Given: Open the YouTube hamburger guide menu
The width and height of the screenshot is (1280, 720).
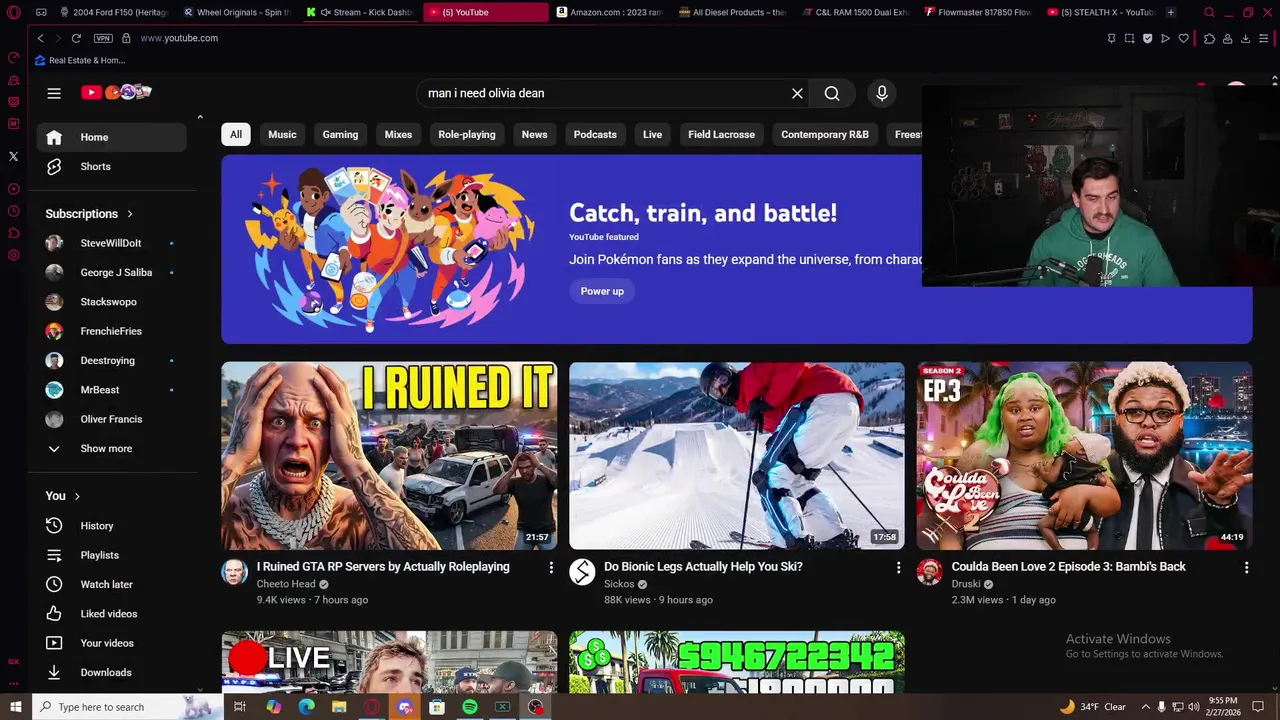Looking at the screenshot, I should pos(54,93).
